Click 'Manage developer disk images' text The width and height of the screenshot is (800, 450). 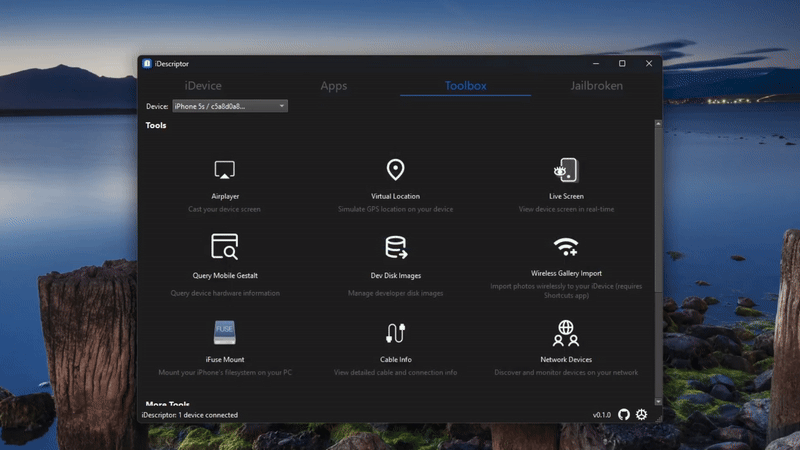(x=395, y=293)
